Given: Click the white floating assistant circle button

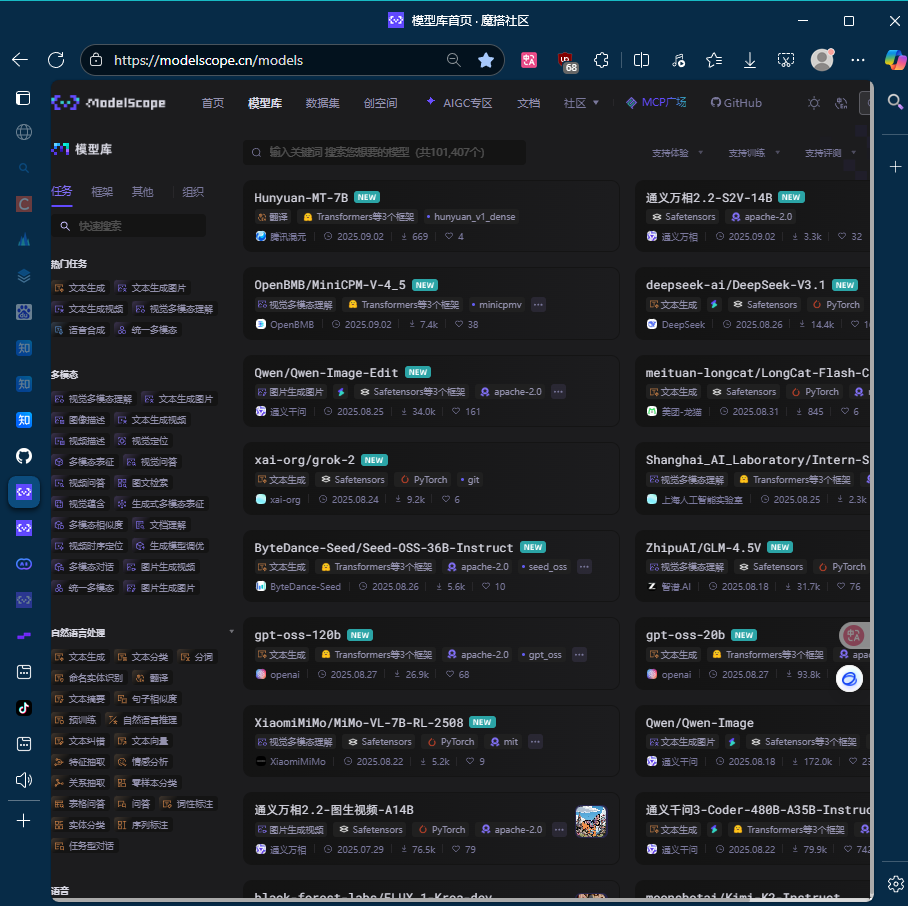Looking at the screenshot, I should [x=849, y=678].
